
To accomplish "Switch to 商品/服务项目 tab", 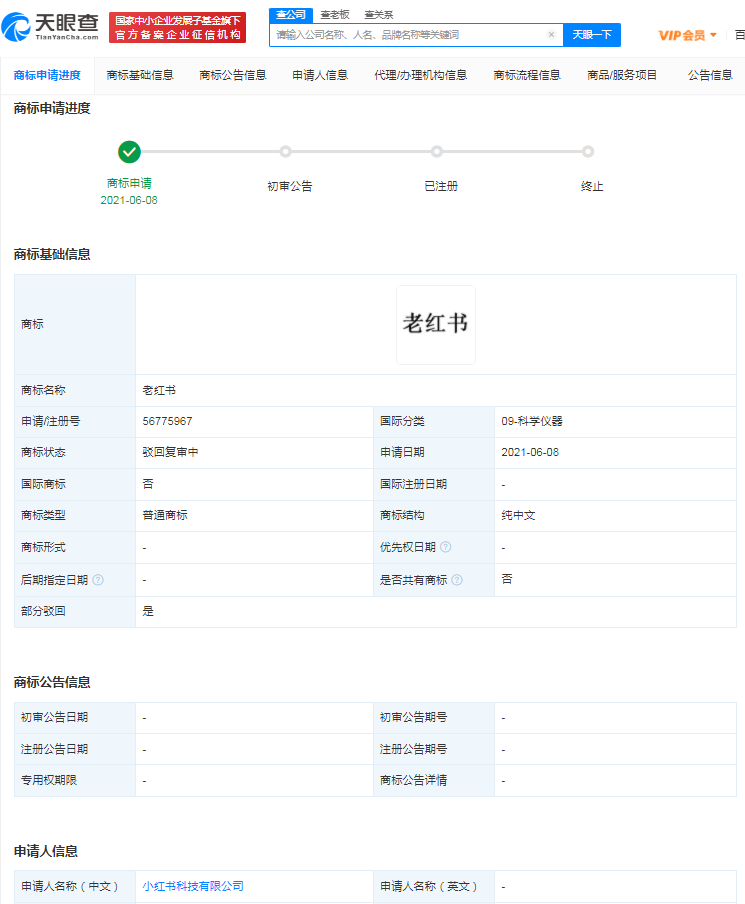I will 622,76.
